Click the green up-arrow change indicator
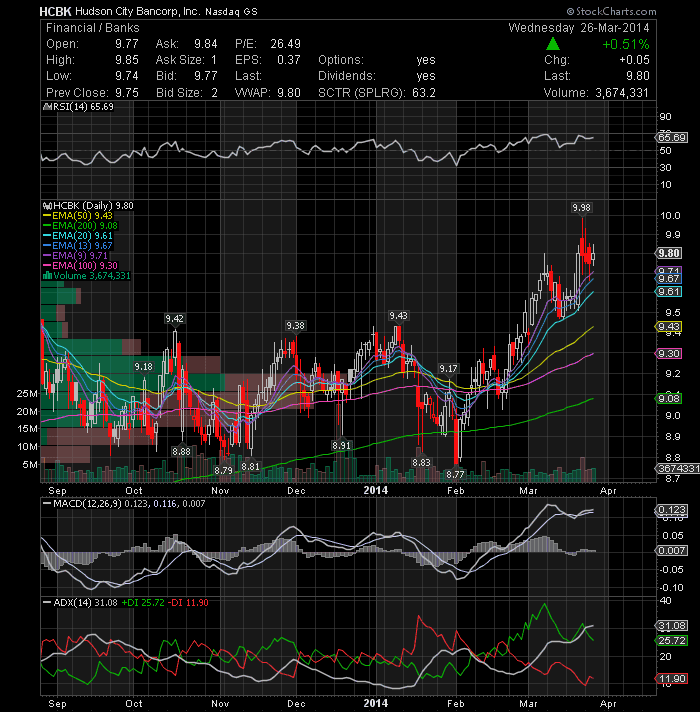 552,44
